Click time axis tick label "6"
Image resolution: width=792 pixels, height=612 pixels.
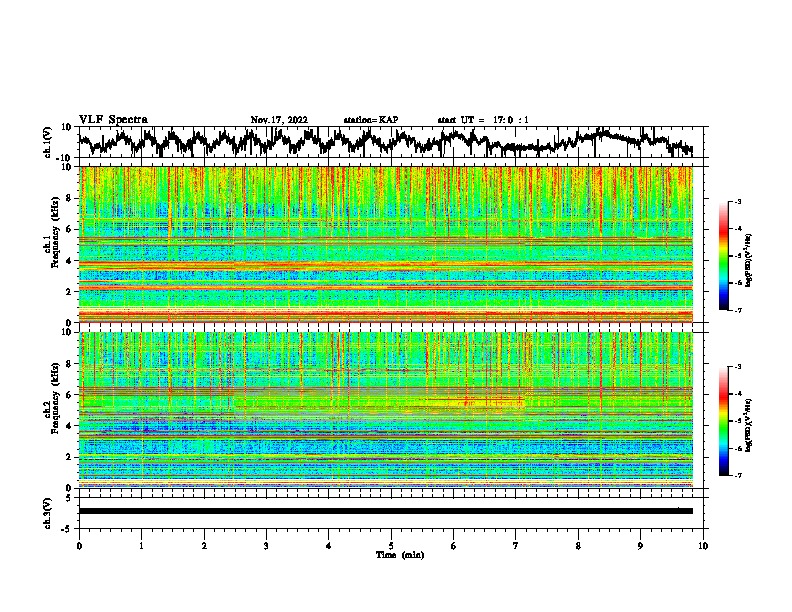tap(454, 546)
